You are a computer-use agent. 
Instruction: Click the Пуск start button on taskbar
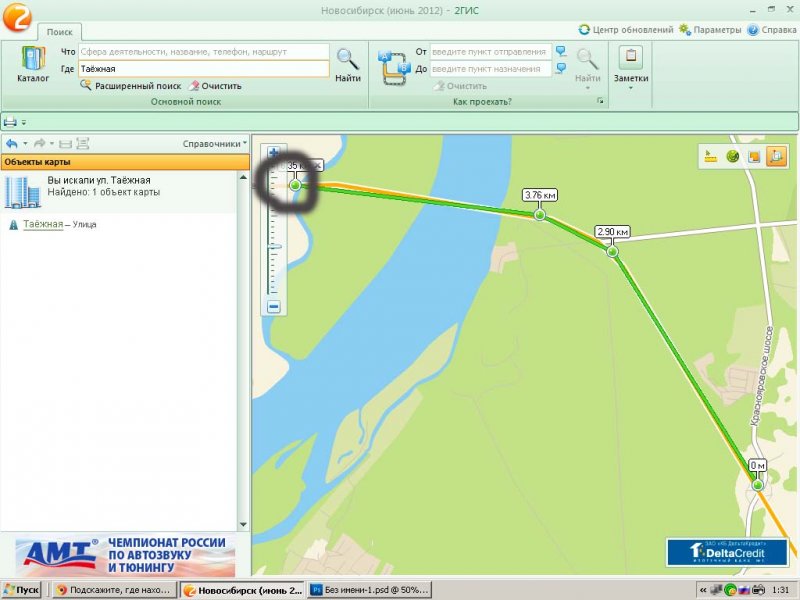coord(21,590)
